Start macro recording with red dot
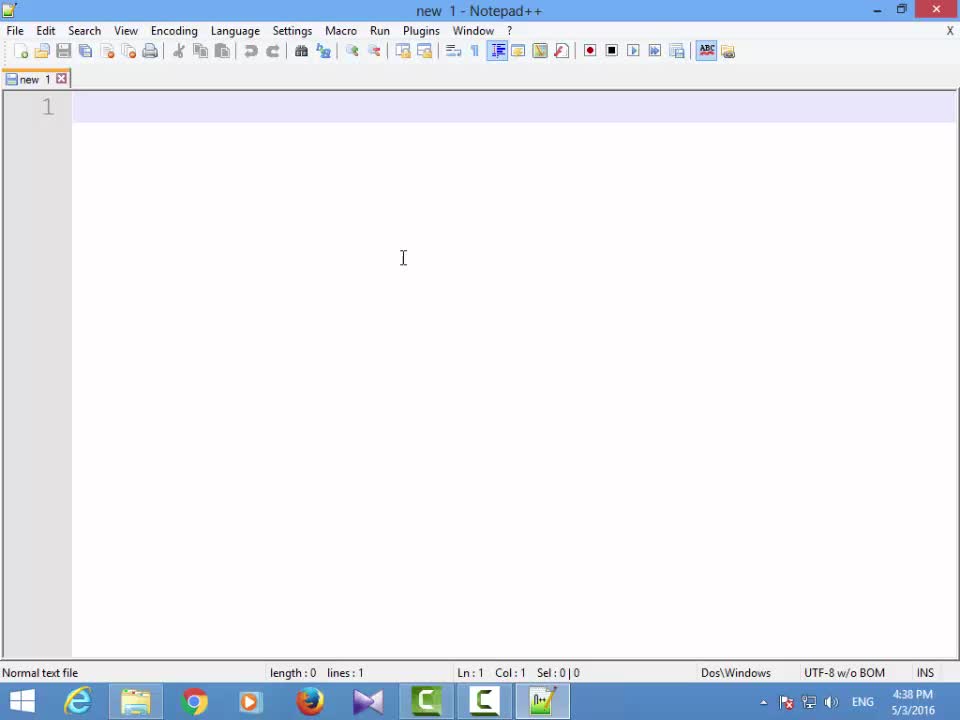Image resolution: width=960 pixels, height=720 pixels. tap(590, 51)
